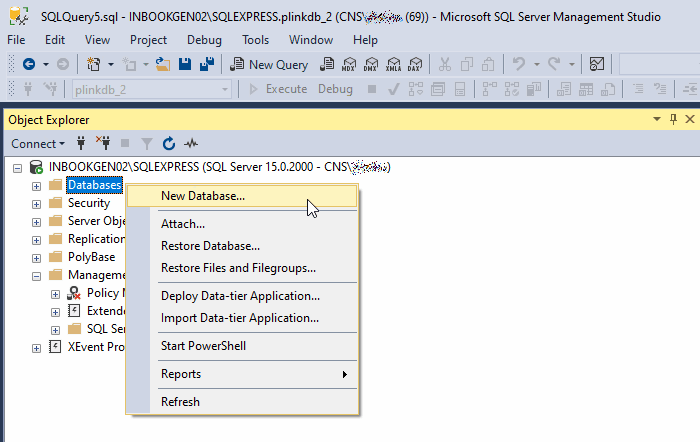This screenshot has height=442, width=700.
Task: Click the Save All icon
Action: [x=207, y=65]
